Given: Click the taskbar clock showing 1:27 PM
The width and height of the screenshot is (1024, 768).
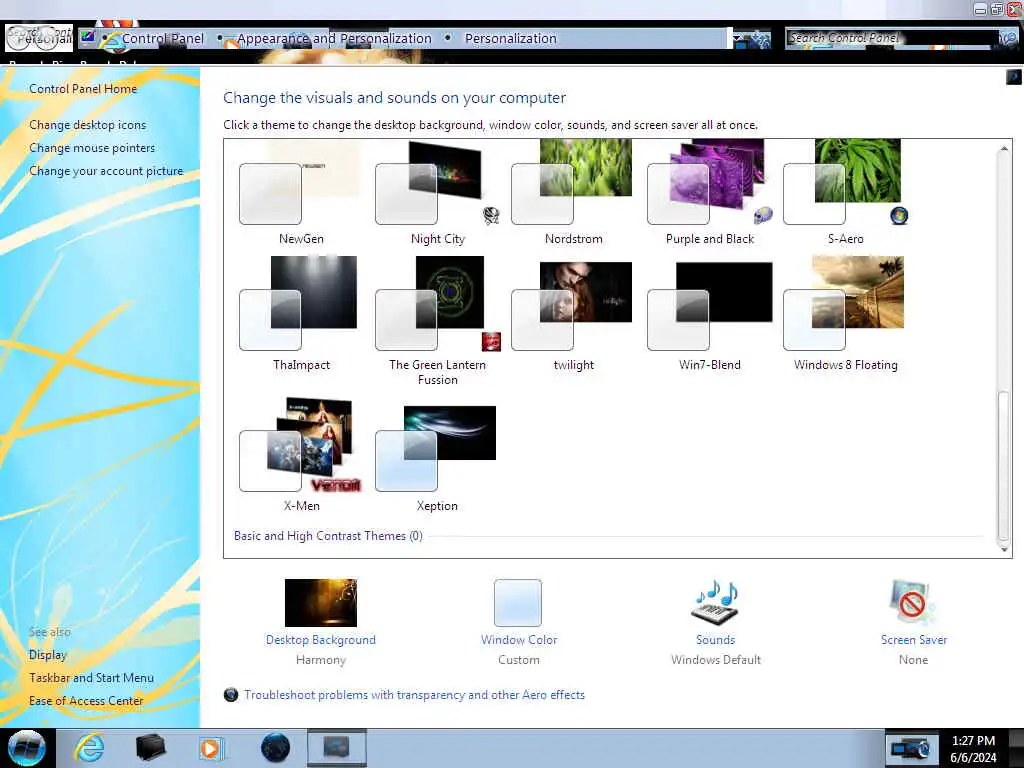Looking at the screenshot, I should click(x=973, y=749).
